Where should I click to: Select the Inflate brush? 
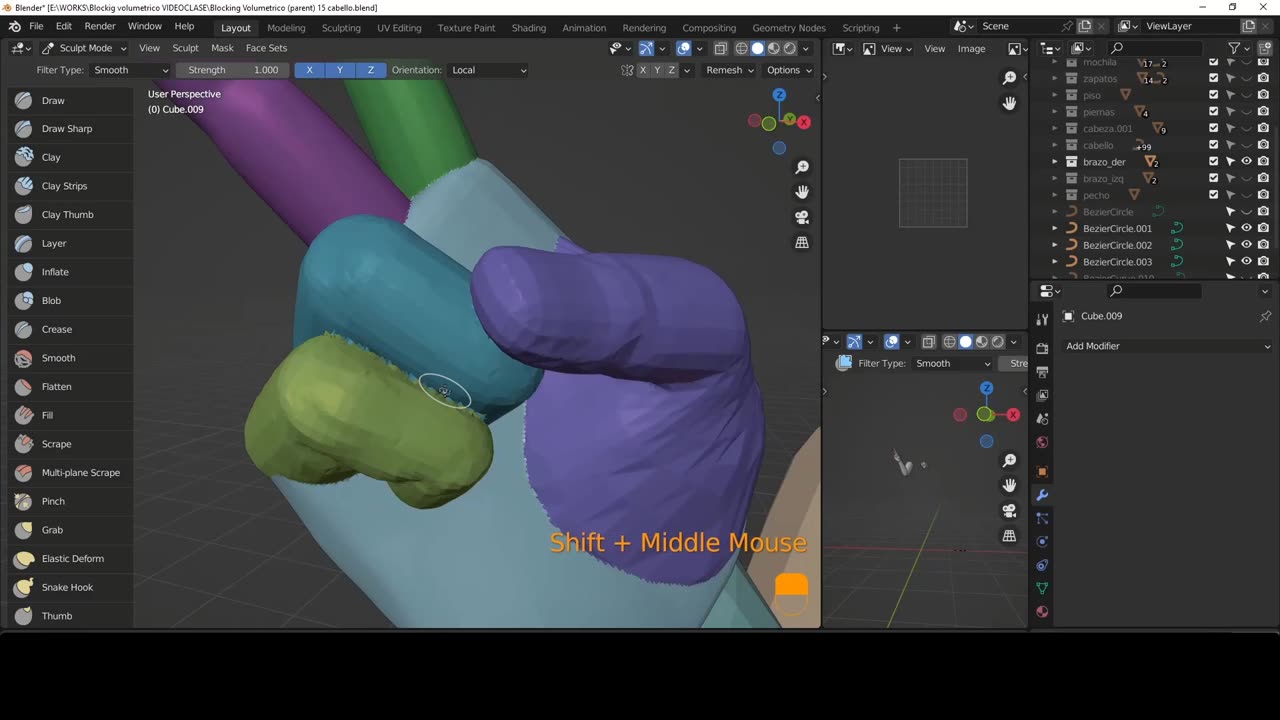[70, 272]
